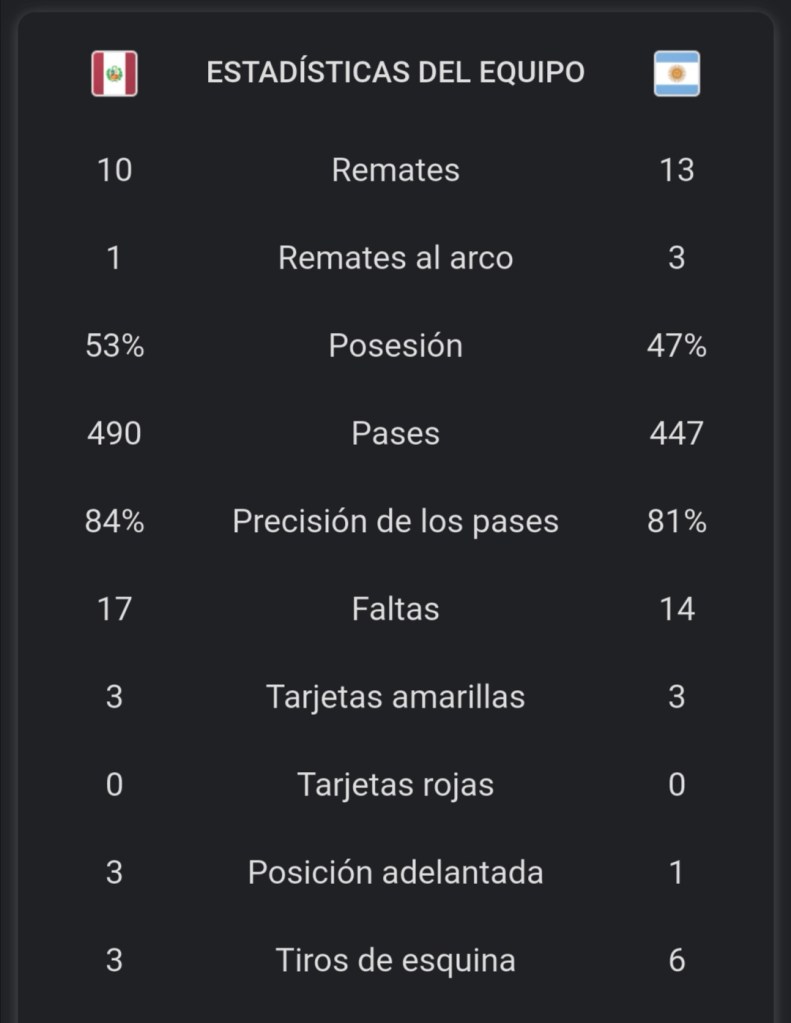Tap Argentina's 13 shots value

pyautogui.click(x=677, y=170)
